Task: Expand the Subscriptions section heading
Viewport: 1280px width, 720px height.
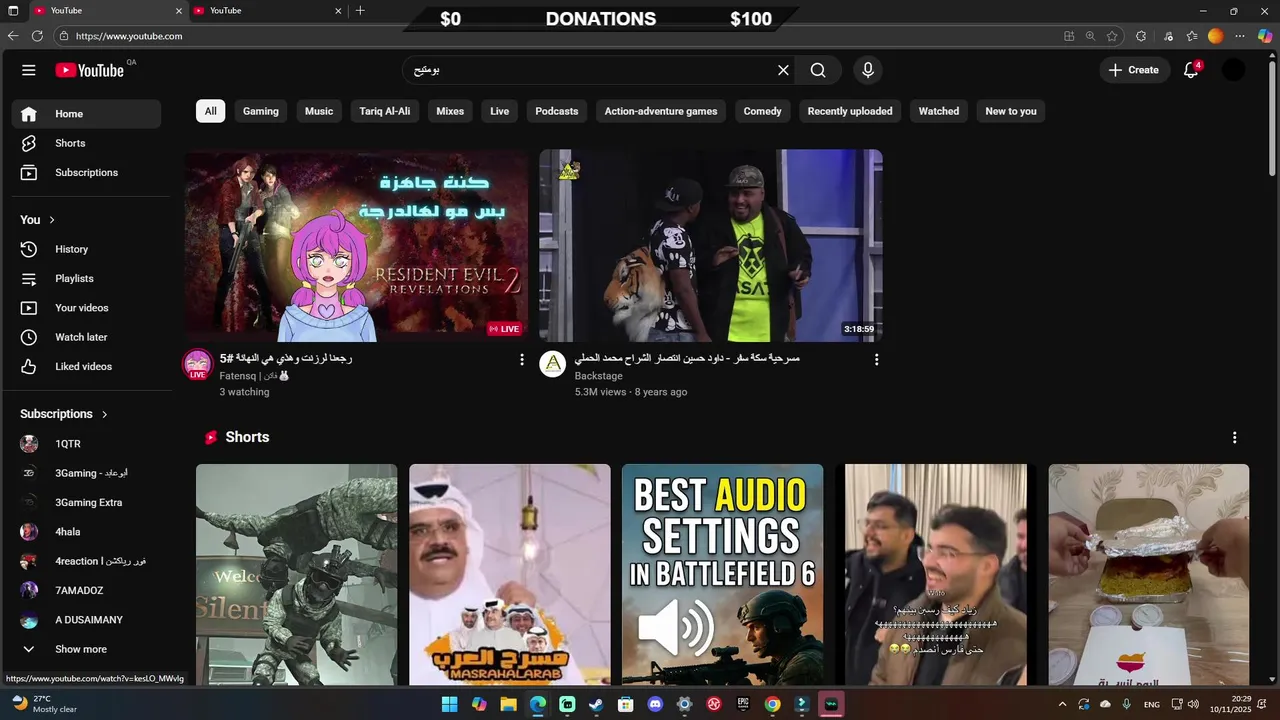Action: (64, 414)
